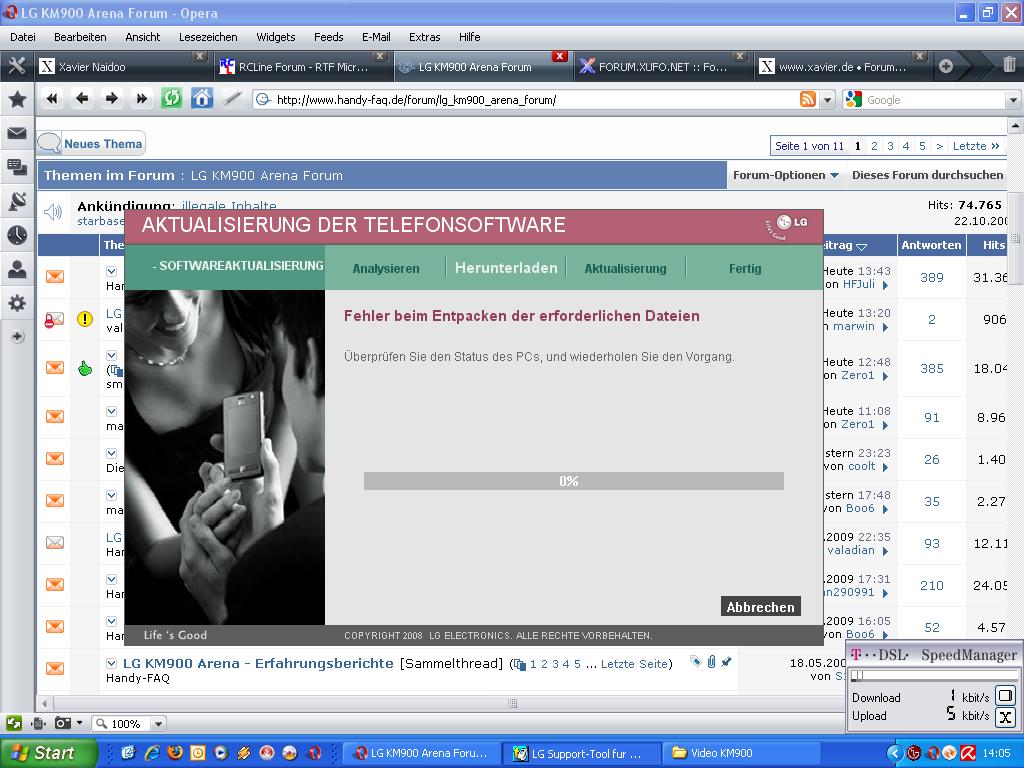This screenshot has height=768, width=1024.
Task: Switch to the www.xavier.de tab
Action: tap(842, 66)
